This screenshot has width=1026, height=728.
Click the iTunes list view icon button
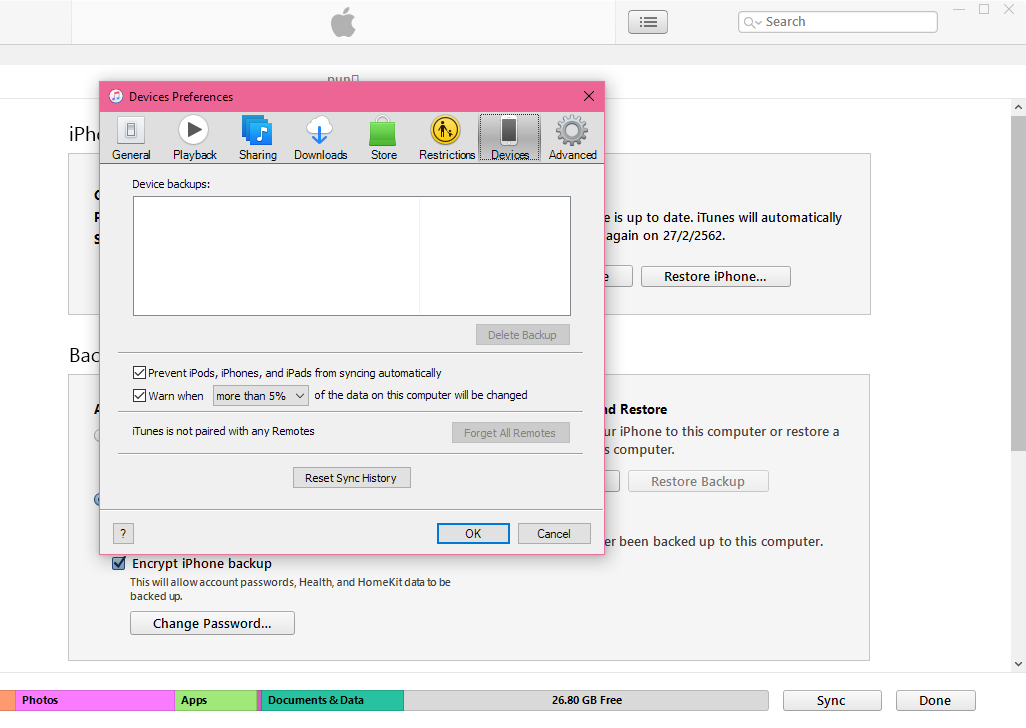(x=648, y=22)
